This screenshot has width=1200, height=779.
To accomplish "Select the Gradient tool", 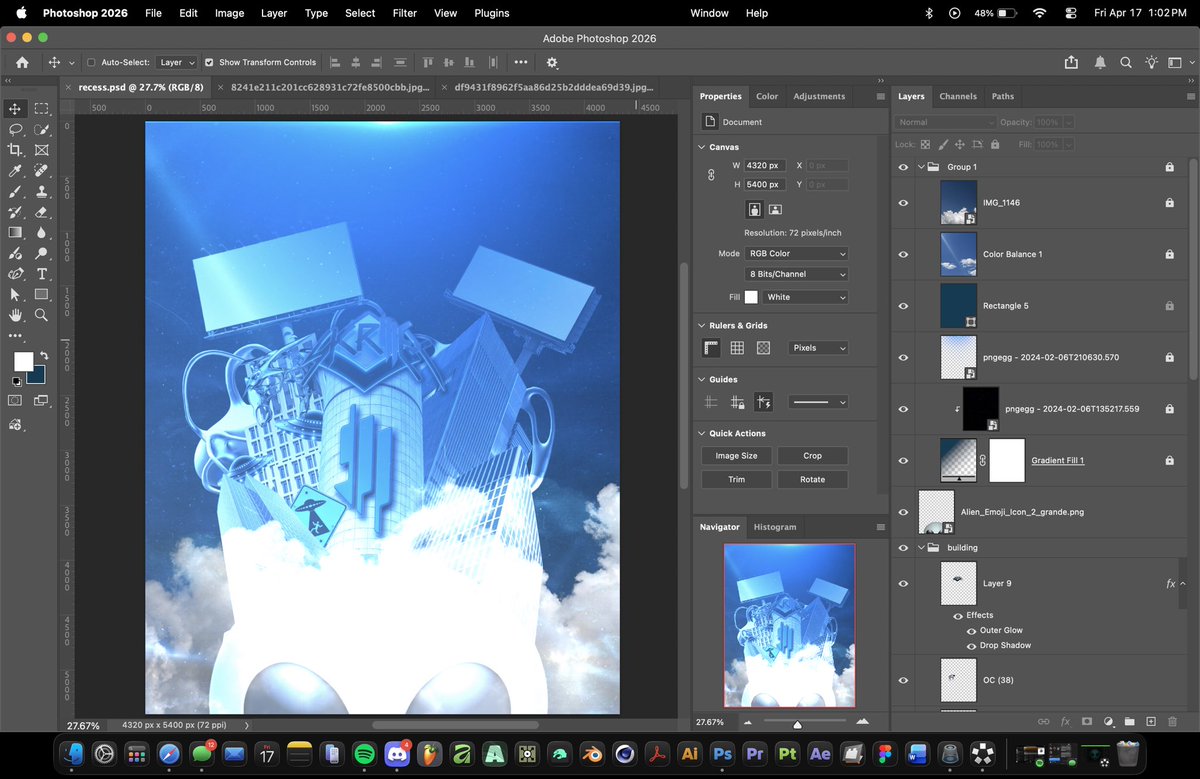I will 15,232.
